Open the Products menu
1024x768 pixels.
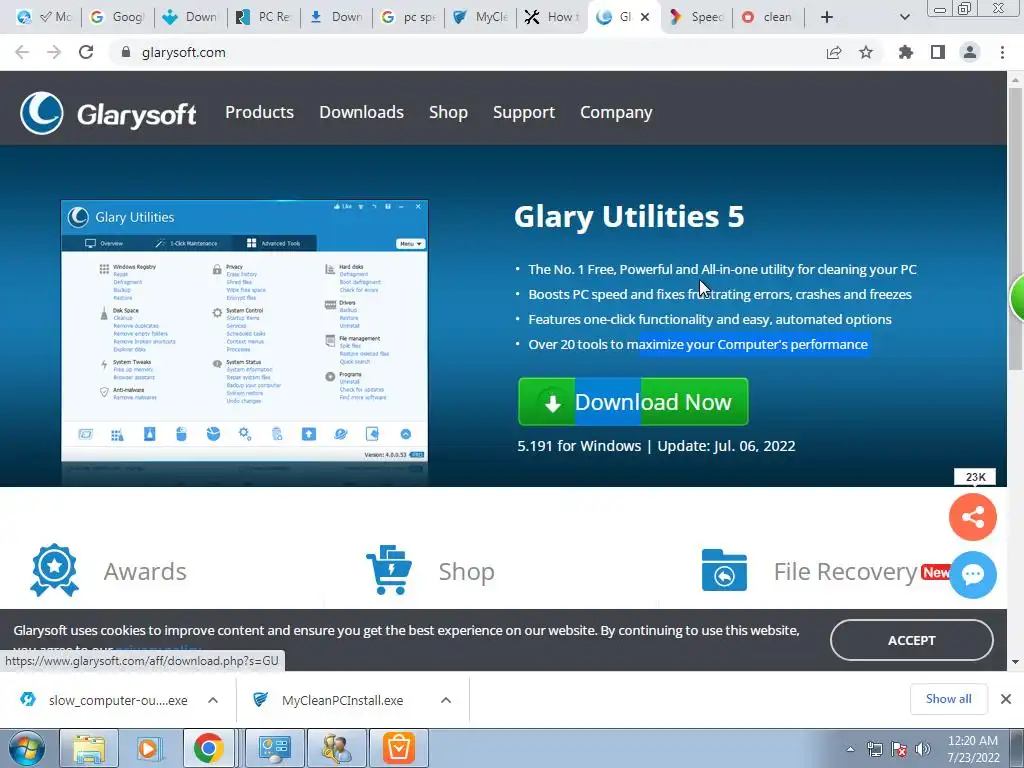[259, 112]
